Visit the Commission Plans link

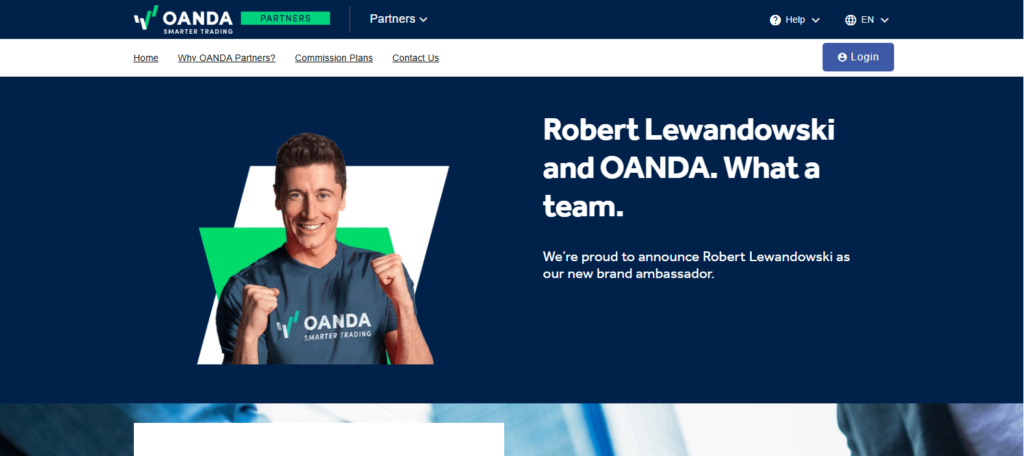click(x=334, y=58)
